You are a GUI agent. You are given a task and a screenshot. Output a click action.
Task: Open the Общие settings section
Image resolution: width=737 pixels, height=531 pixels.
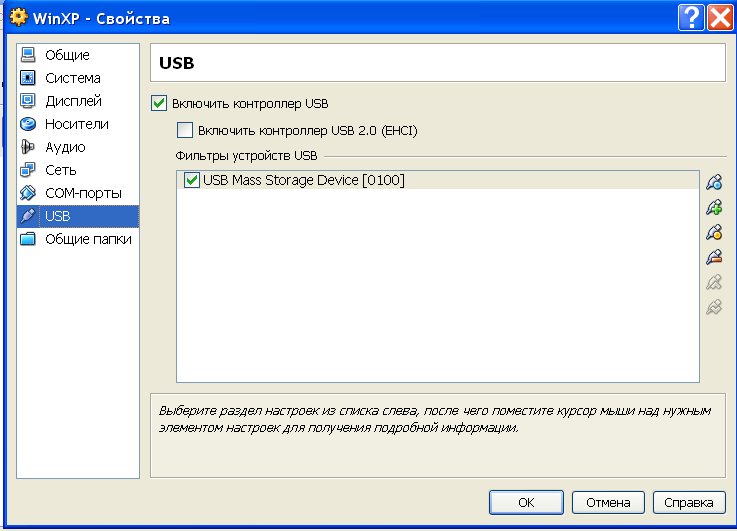[67, 55]
